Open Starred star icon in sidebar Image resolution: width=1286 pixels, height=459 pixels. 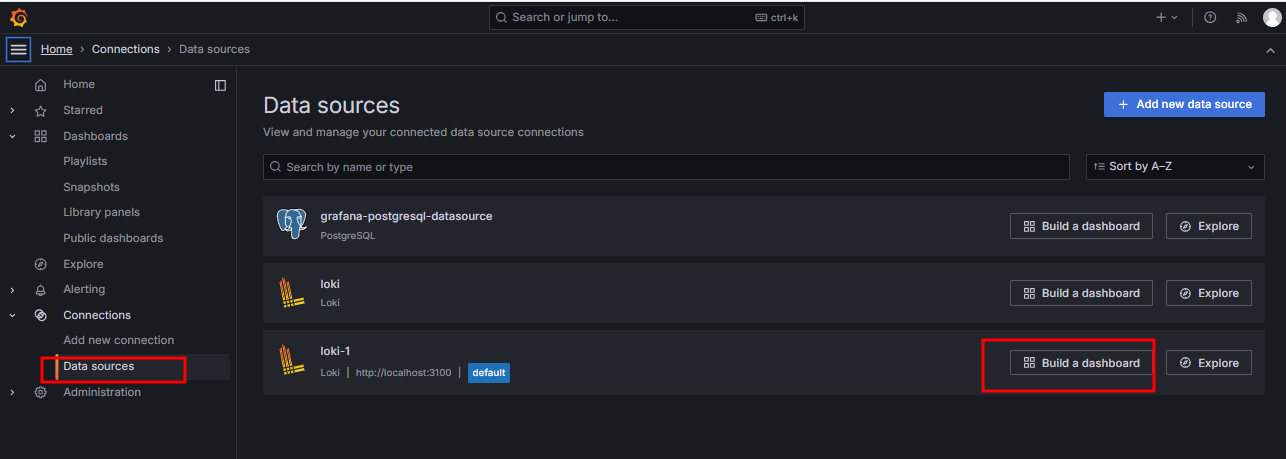[41, 111]
